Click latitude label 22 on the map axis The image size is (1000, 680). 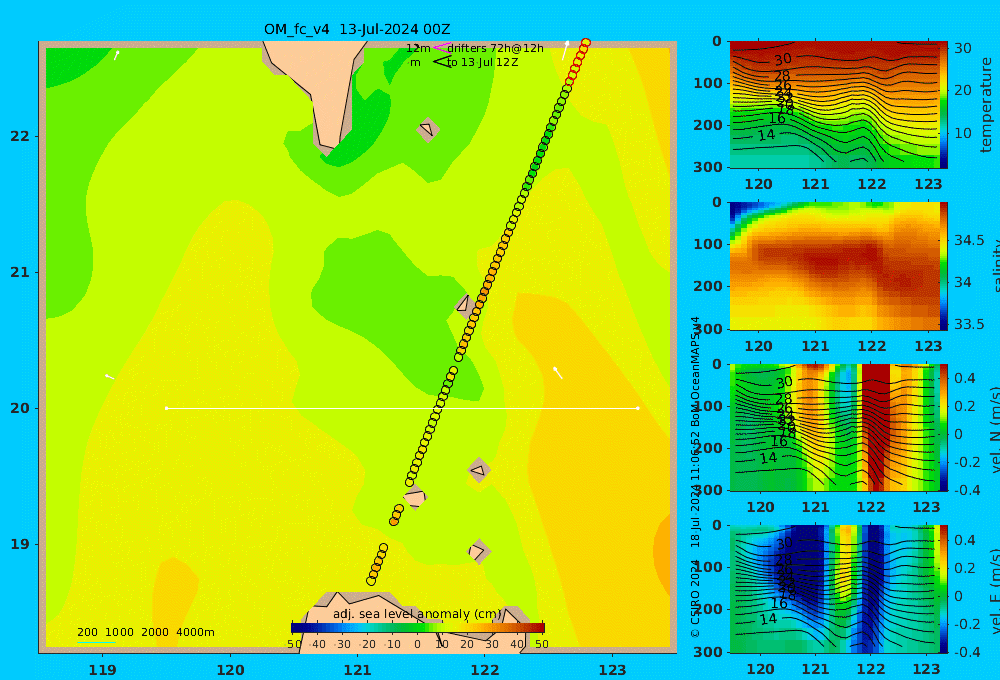pos(20,136)
